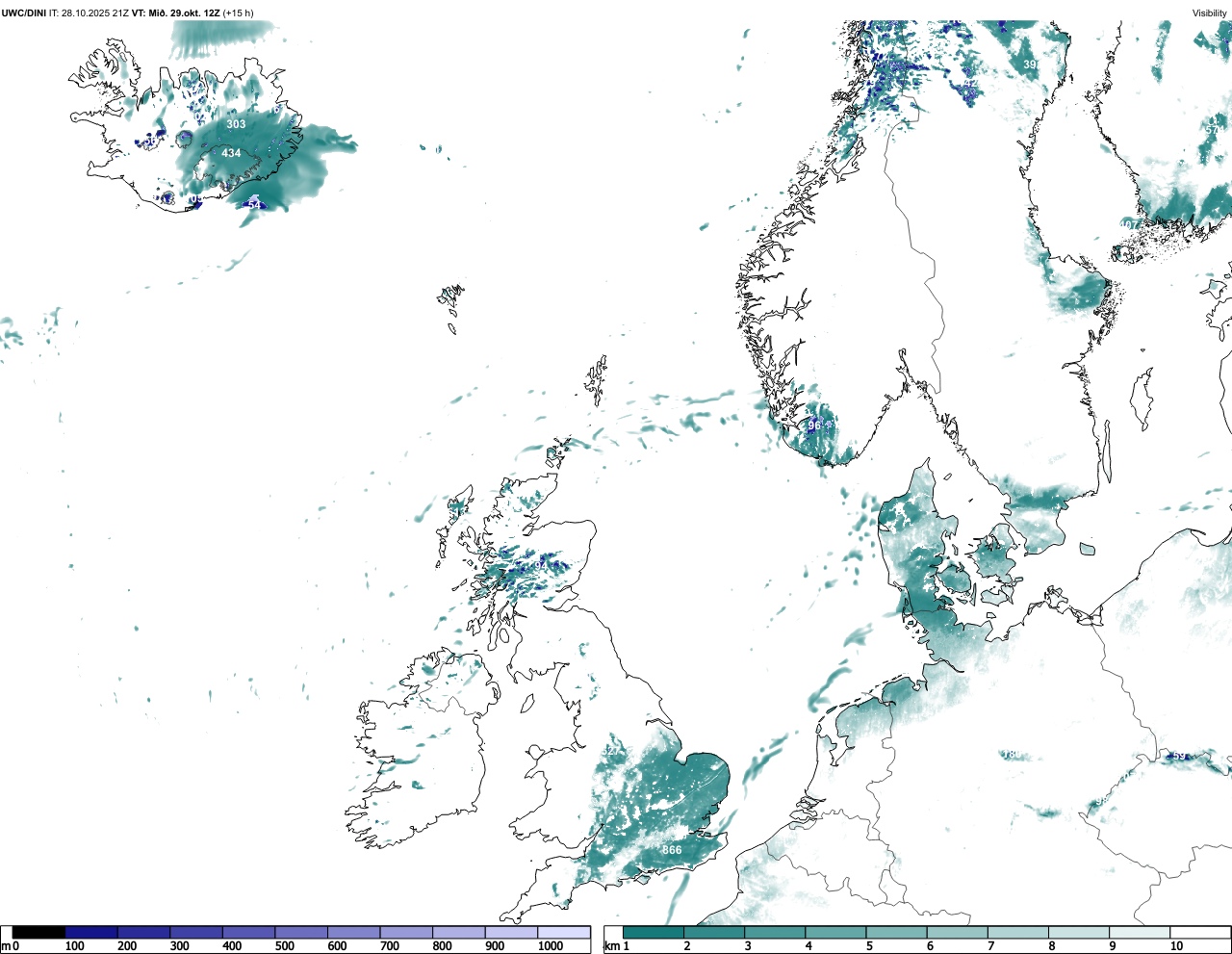Select the palest 9–10 km swatch
Screen dimensions: 1232x954
click(1140, 932)
